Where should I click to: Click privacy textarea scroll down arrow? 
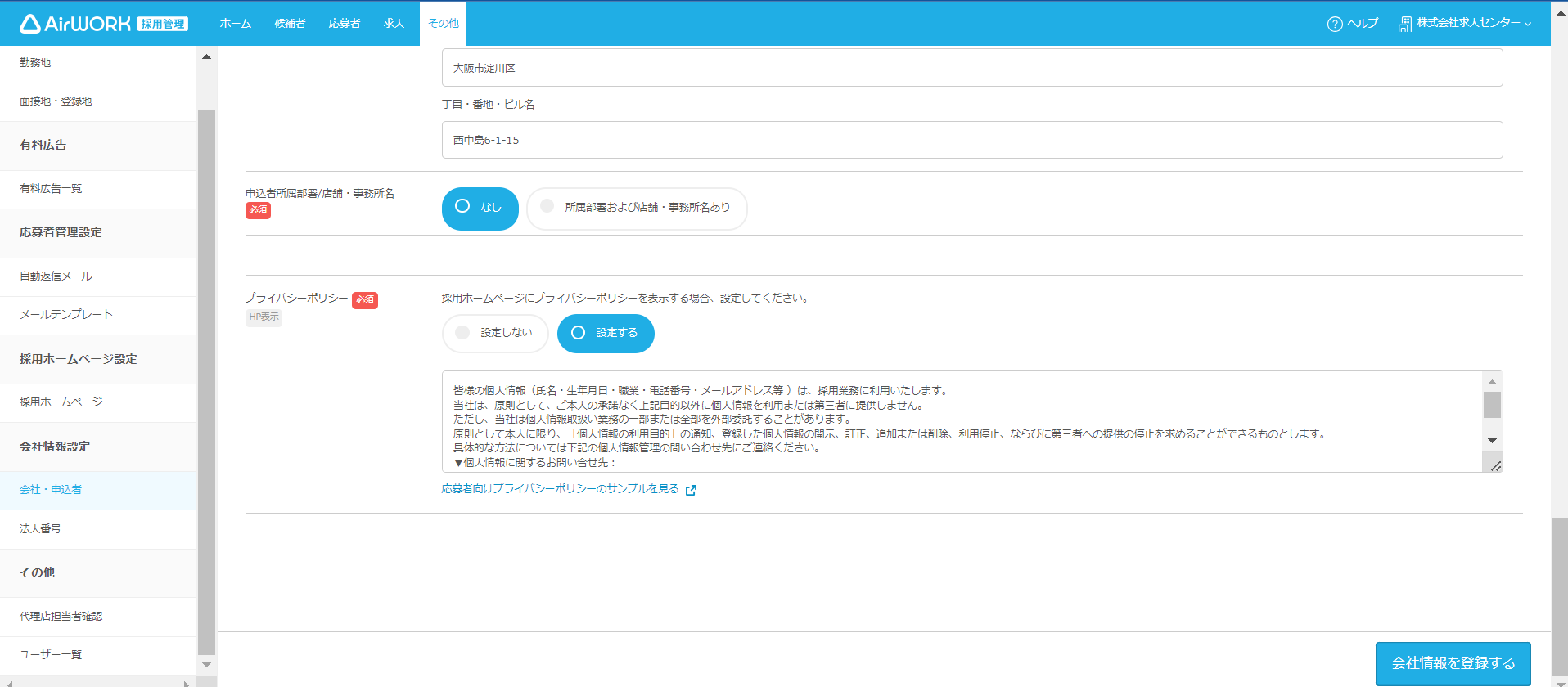pyautogui.click(x=1492, y=441)
